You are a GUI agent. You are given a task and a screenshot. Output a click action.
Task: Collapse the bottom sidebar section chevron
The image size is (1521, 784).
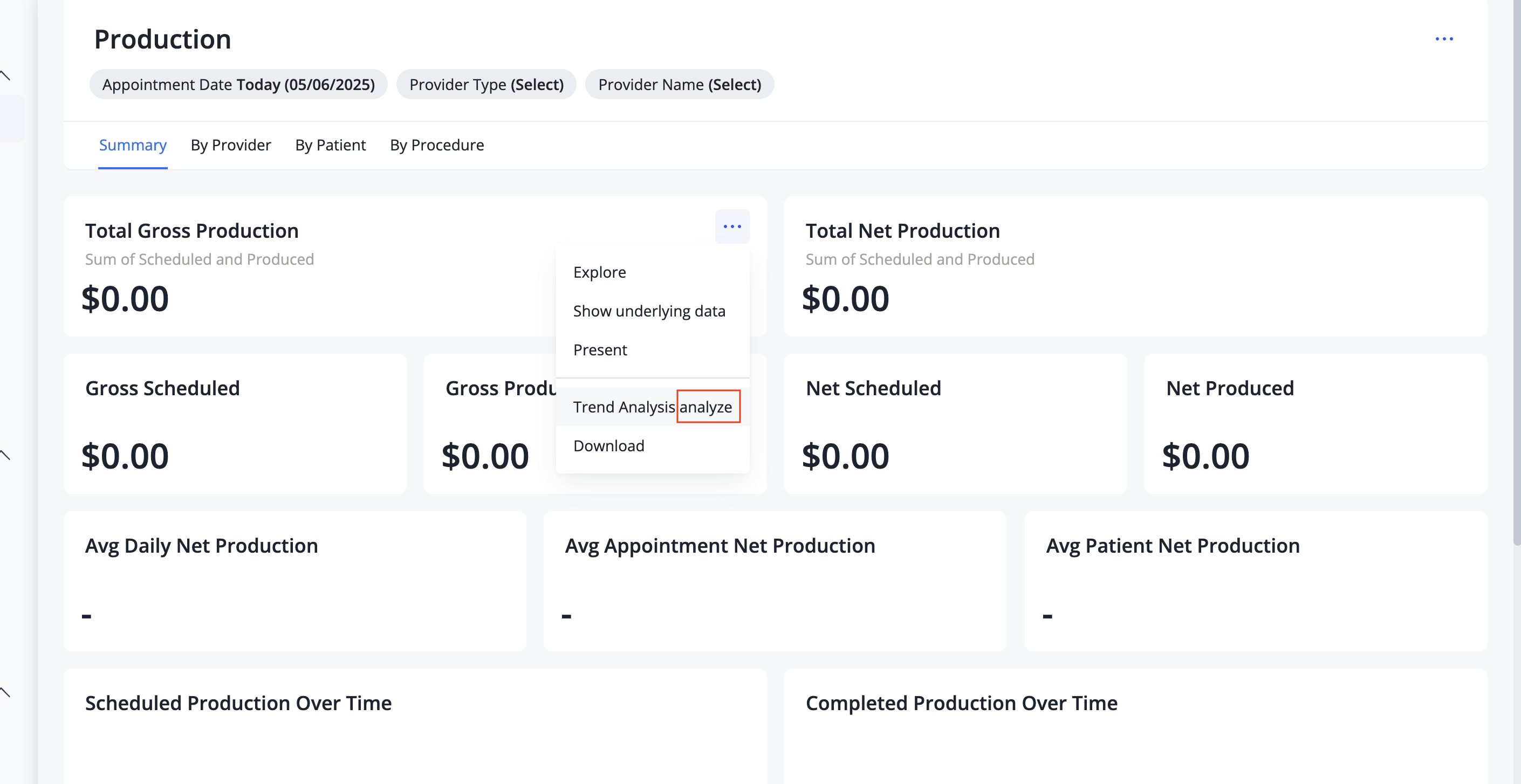[6, 692]
